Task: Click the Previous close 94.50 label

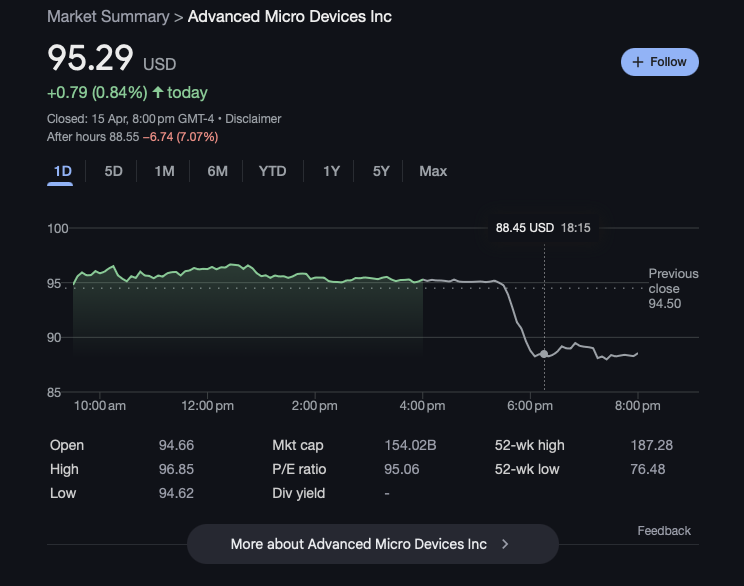Action: click(x=673, y=288)
